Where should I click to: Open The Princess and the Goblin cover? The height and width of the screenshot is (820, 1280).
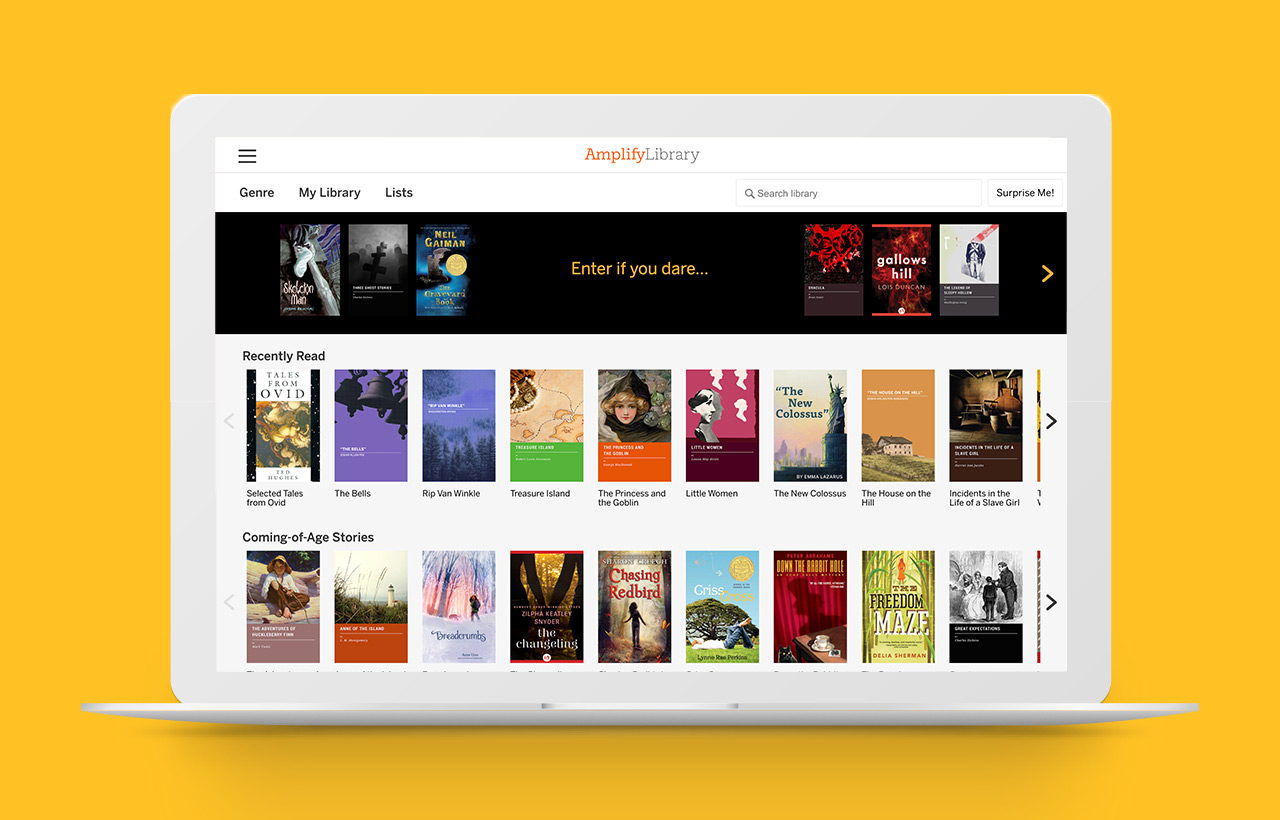click(635, 426)
